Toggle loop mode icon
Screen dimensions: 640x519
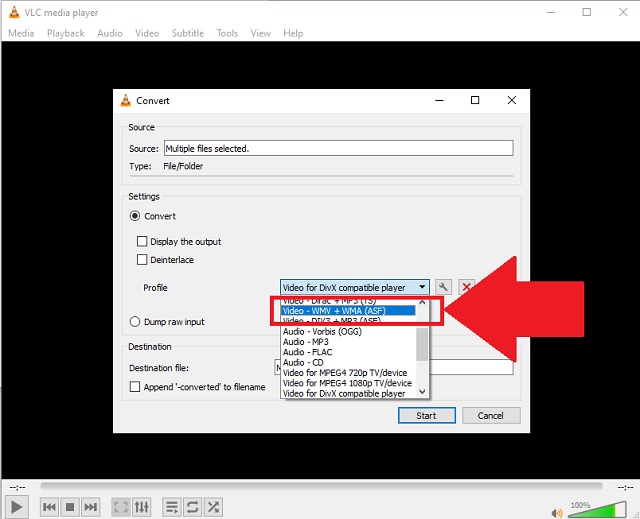[x=193, y=507]
